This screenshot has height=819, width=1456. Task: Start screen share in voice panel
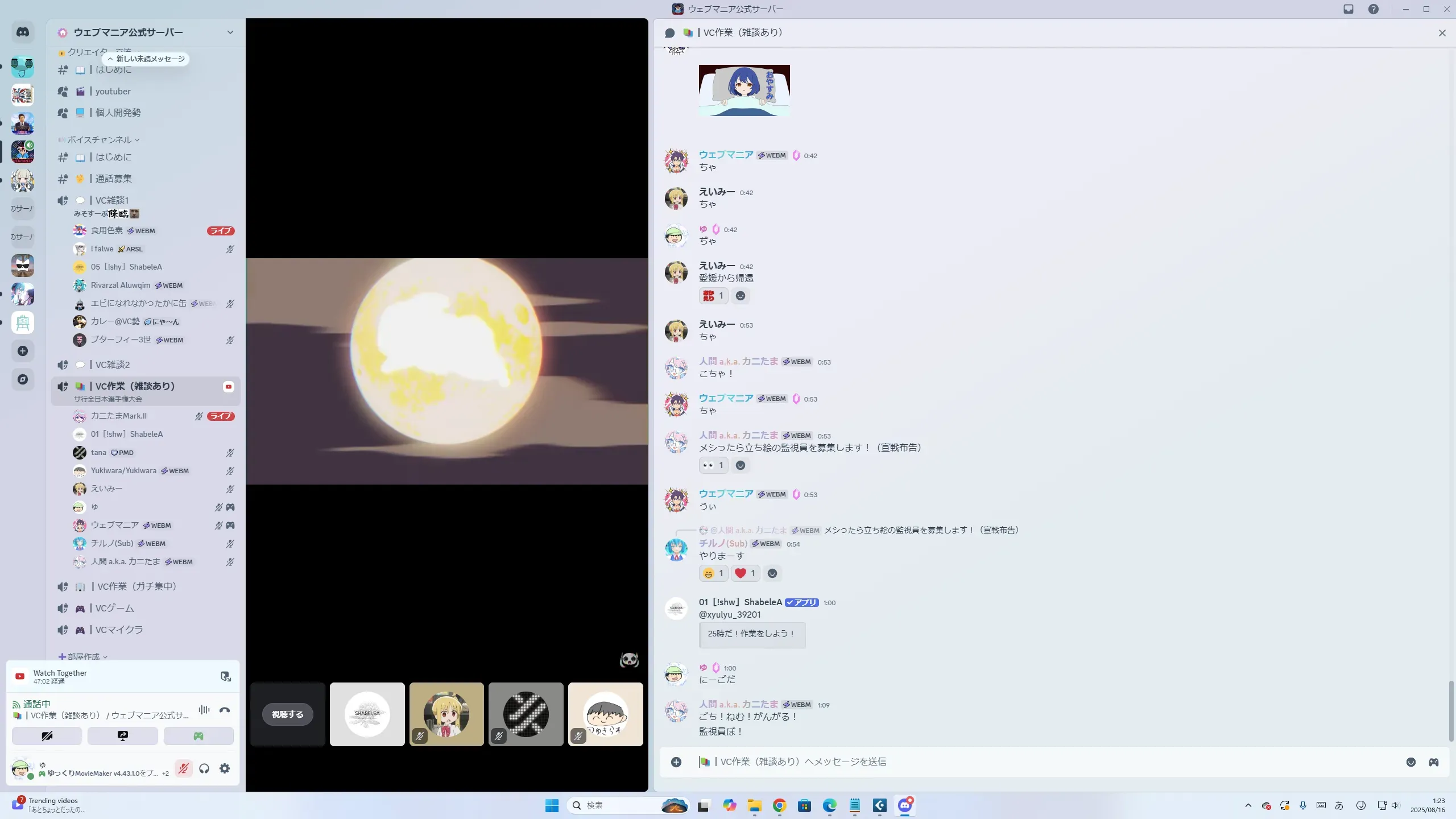coord(123,736)
